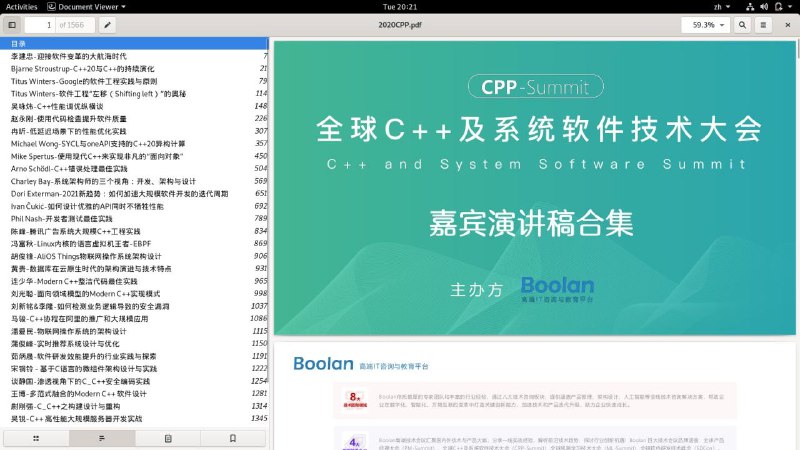Select Titus Winters Shifting left entry
The image size is (800, 450).
coord(134,93)
